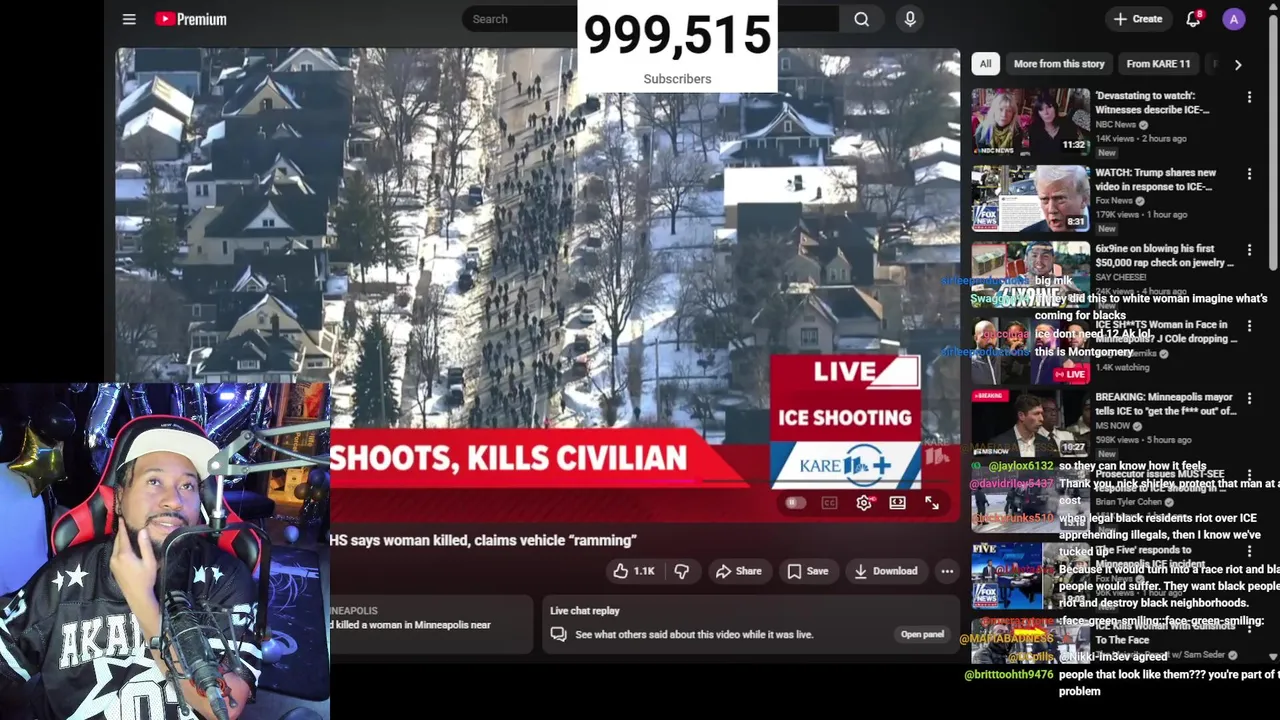The width and height of the screenshot is (1280, 720).
Task: Click 'See what others said about this video' text
Action: [x=694, y=635]
